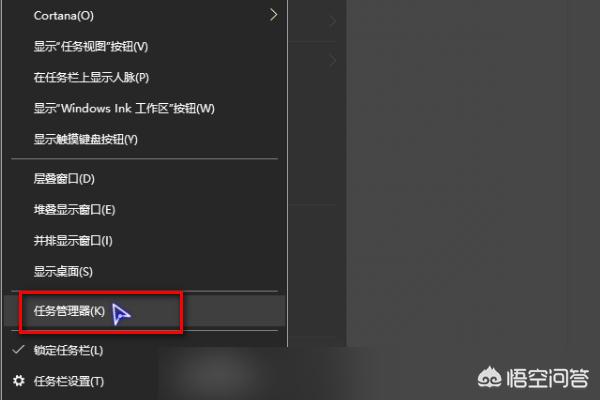This screenshot has width=600, height=400.
Task: Open 任务栏设置(T) link
Action: [68, 381]
